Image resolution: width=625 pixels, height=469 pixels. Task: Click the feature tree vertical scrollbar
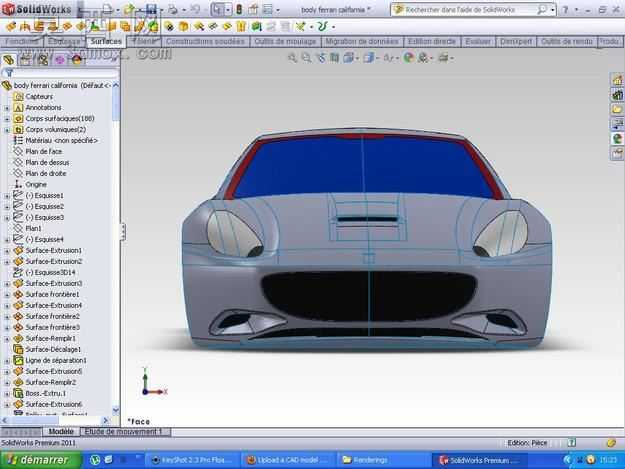(116, 247)
